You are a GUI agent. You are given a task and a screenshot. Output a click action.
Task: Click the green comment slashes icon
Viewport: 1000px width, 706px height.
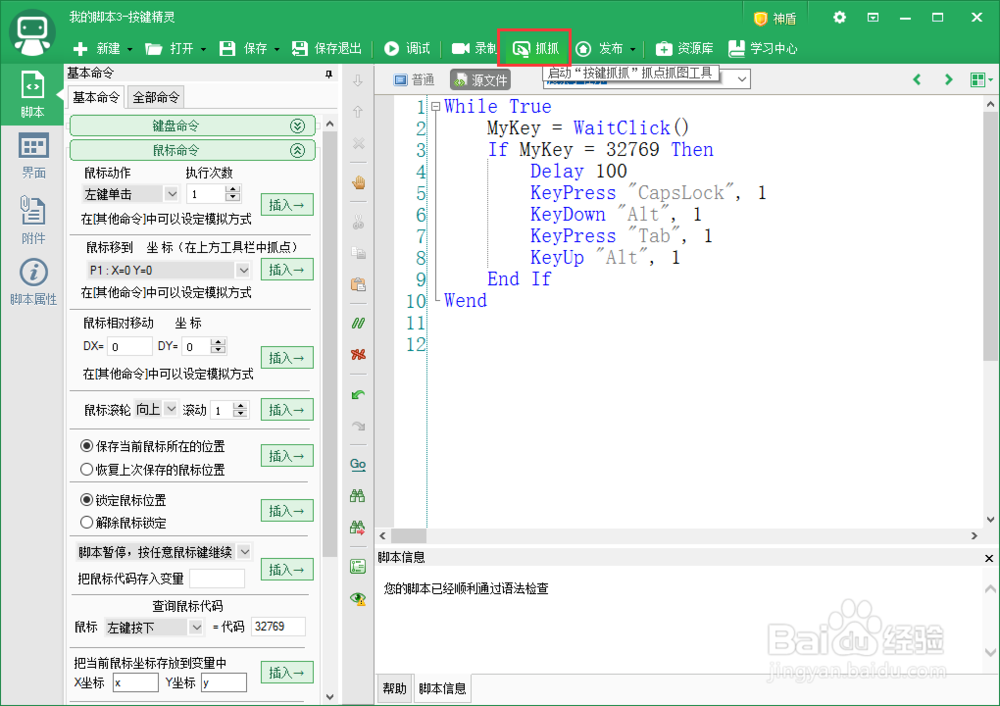coord(358,323)
